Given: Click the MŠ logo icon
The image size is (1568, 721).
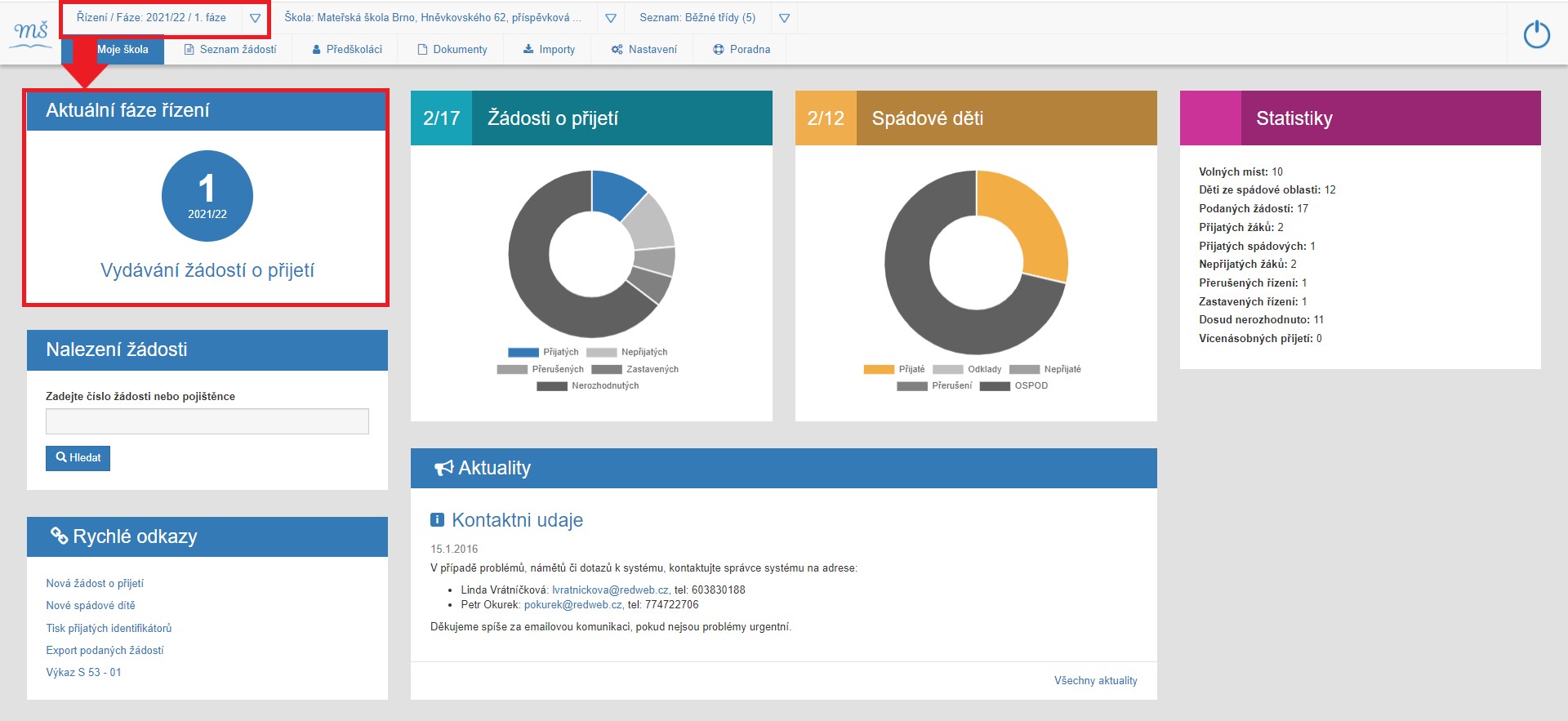Looking at the screenshot, I should pyautogui.click(x=32, y=33).
